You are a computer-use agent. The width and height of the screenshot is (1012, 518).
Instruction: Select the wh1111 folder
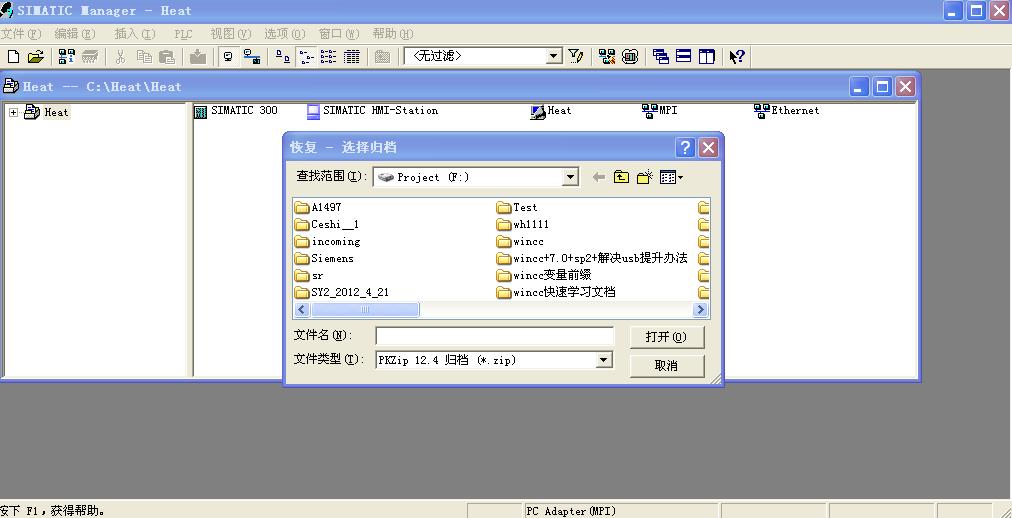point(523,224)
